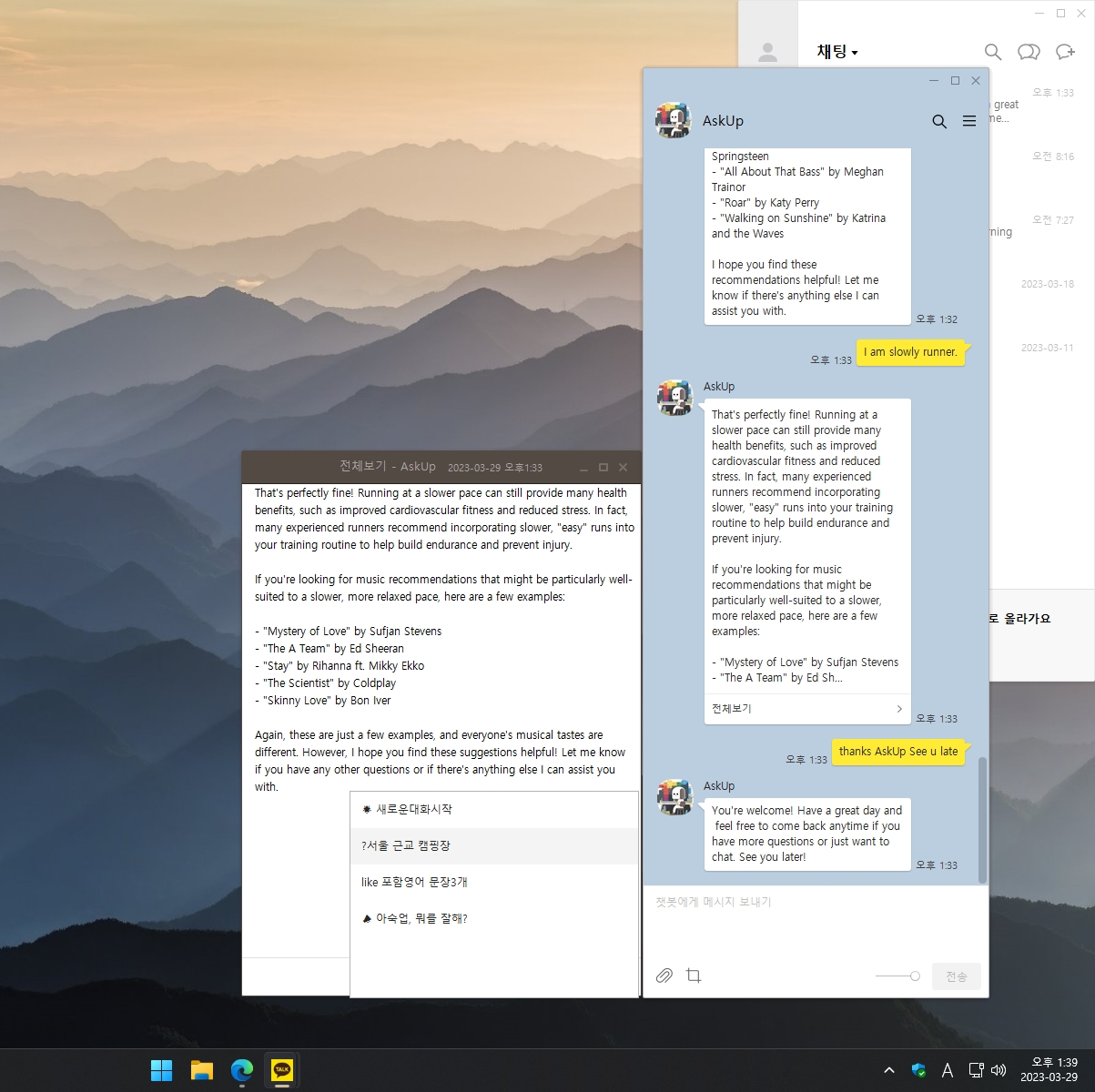Search within the AskUp chat

pyautogui.click(x=939, y=121)
